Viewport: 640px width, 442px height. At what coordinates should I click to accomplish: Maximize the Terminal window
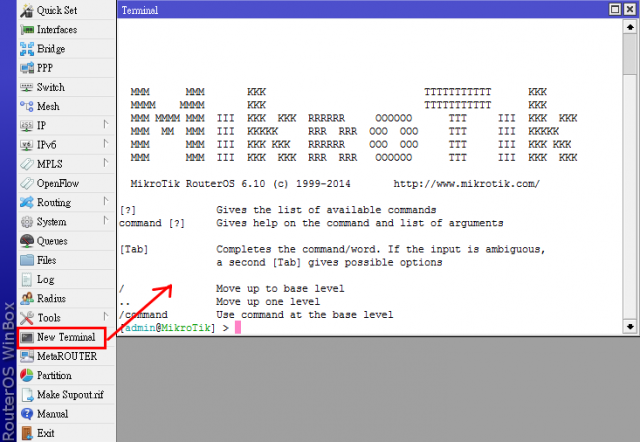615,9
